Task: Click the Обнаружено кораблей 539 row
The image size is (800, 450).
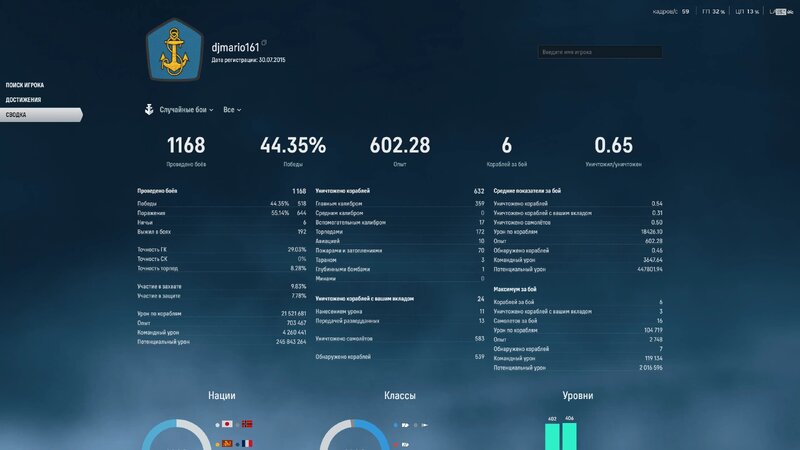Action: pos(399,357)
